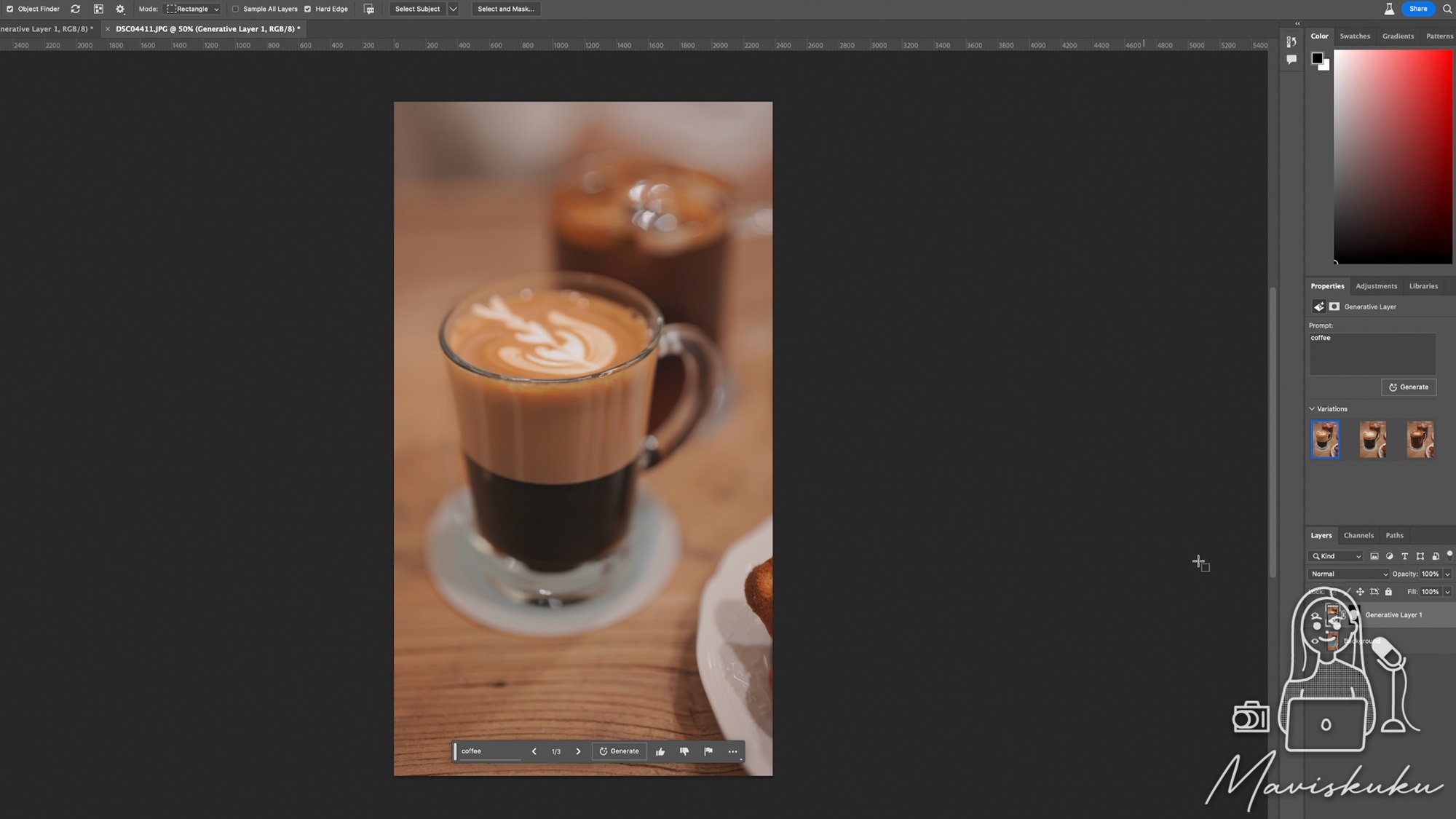1456x819 pixels.
Task: Click the Opacity 100% value field
Action: (1431, 574)
